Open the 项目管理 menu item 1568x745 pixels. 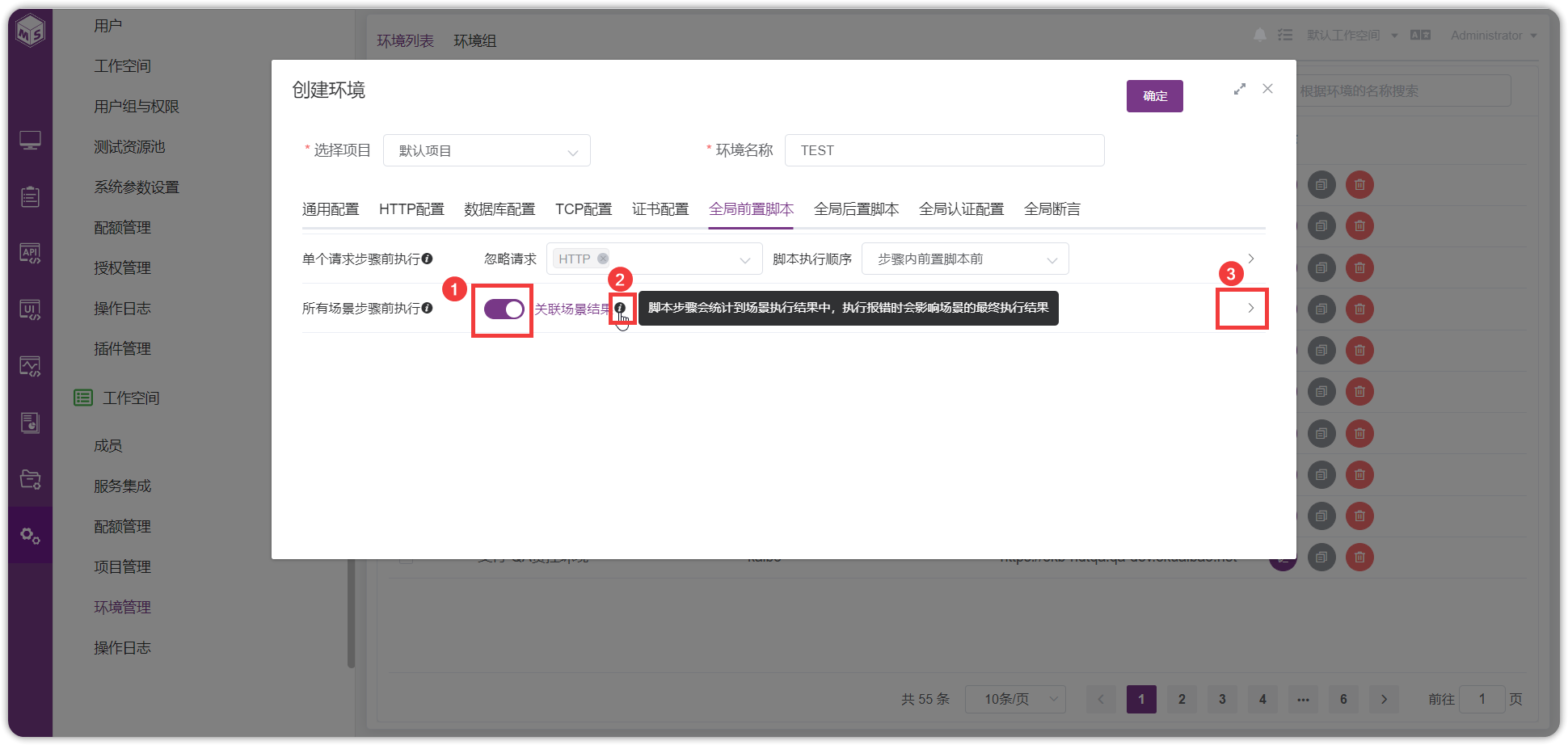(122, 566)
